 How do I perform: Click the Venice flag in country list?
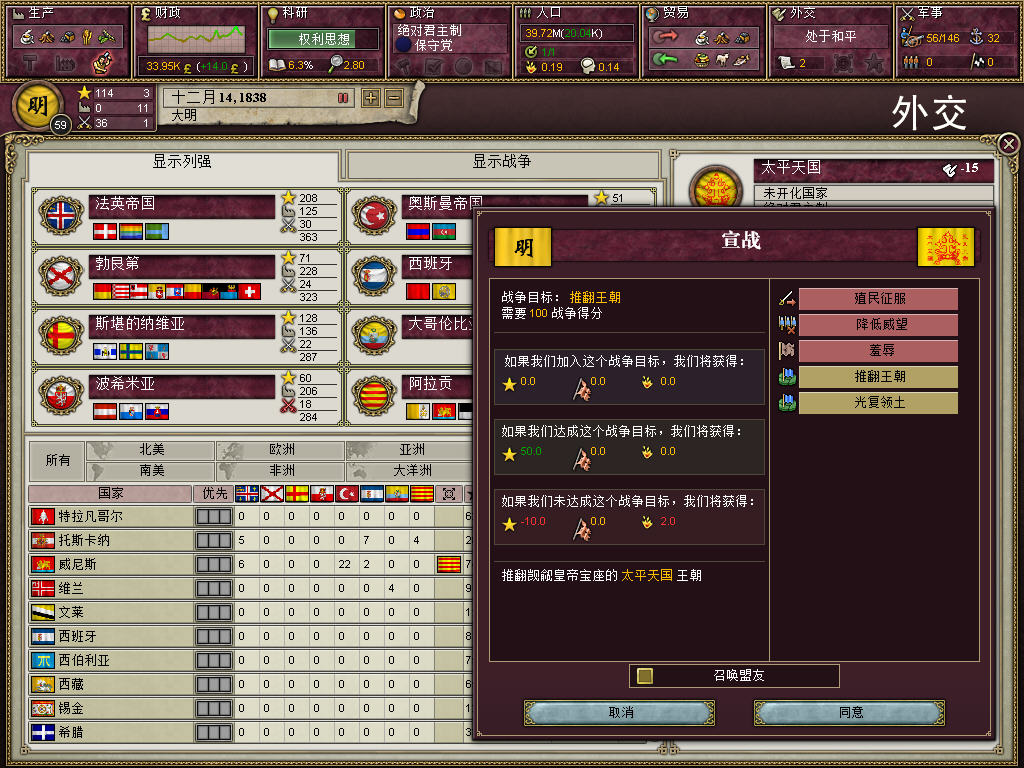(x=42, y=564)
